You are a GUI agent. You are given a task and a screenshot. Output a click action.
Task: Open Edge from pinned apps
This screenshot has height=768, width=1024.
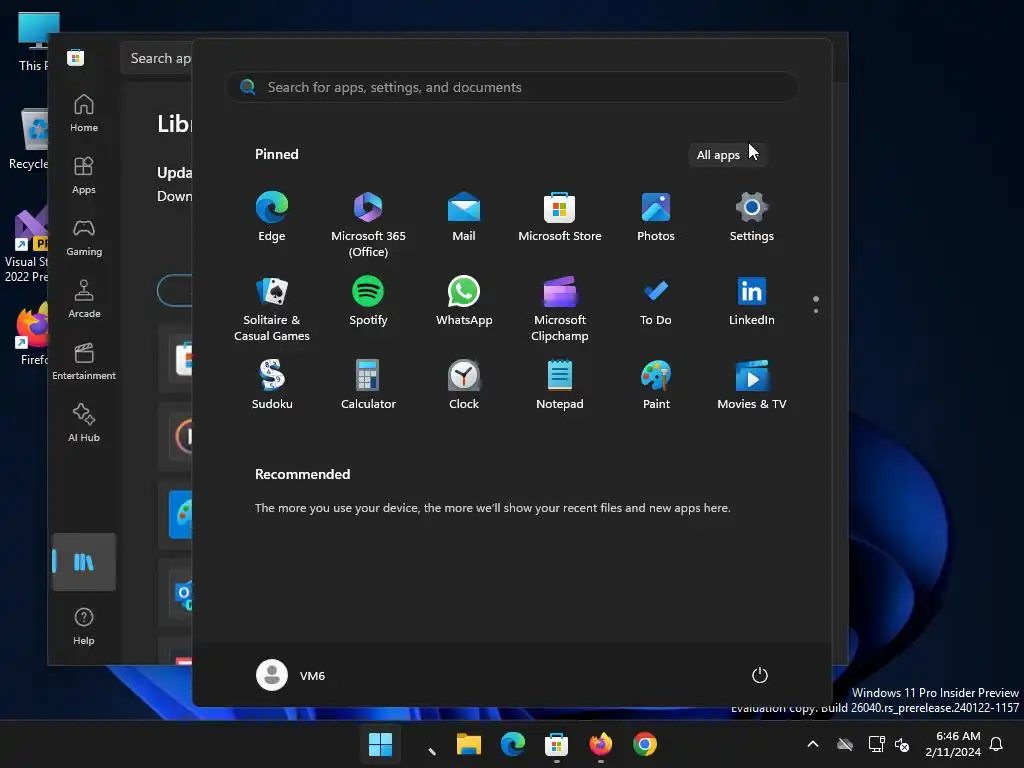(x=272, y=217)
